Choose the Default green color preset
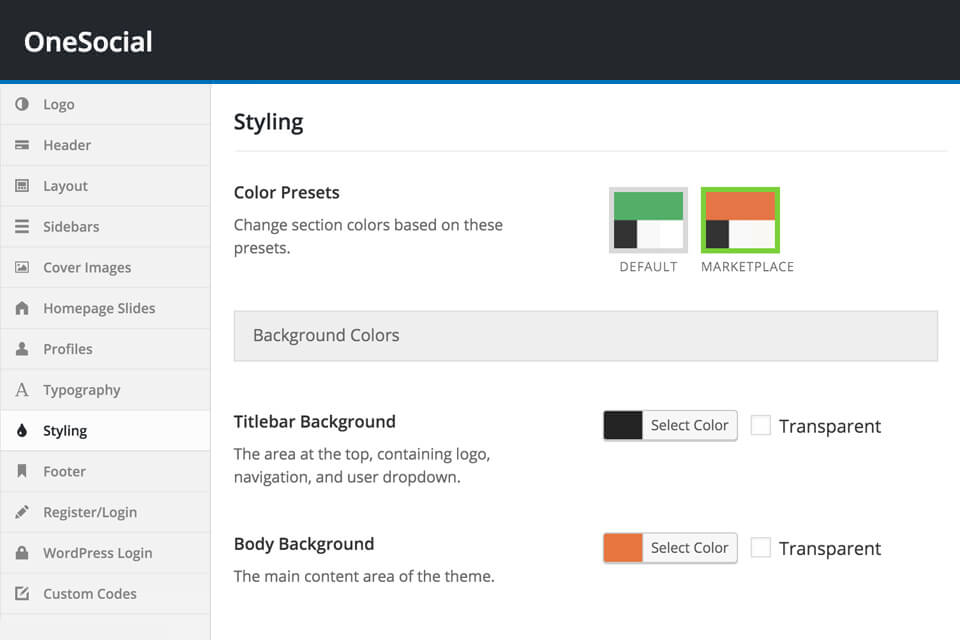This screenshot has height=640, width=960. 648,220
